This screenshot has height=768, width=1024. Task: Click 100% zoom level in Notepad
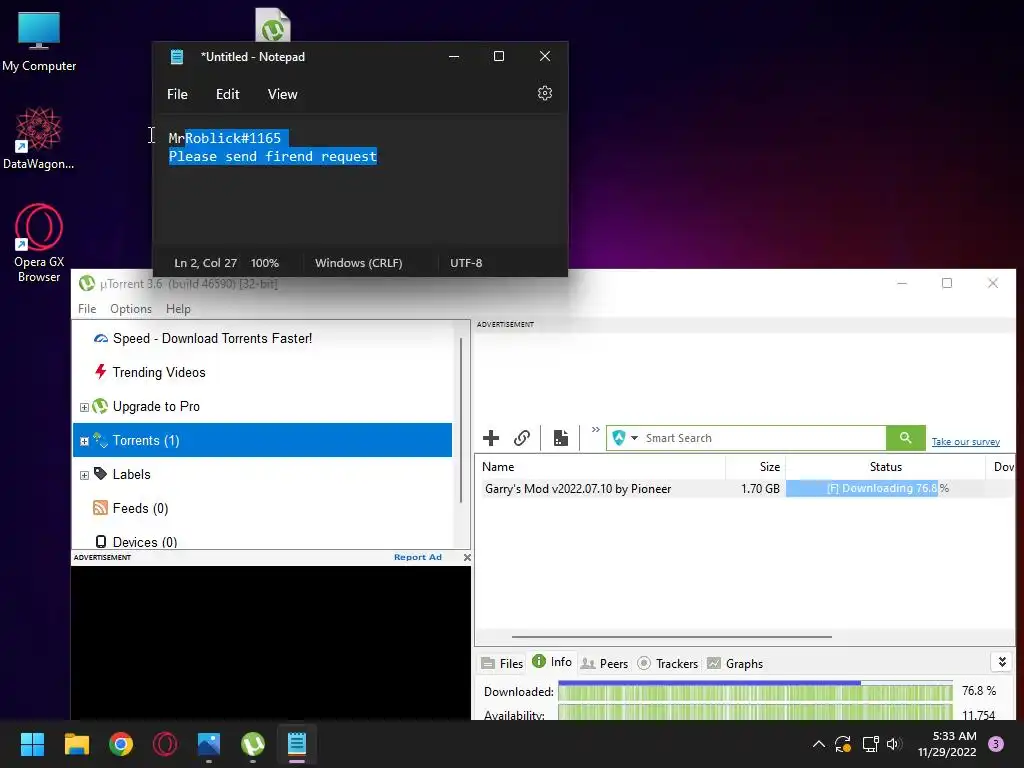[x=264, y=263]
